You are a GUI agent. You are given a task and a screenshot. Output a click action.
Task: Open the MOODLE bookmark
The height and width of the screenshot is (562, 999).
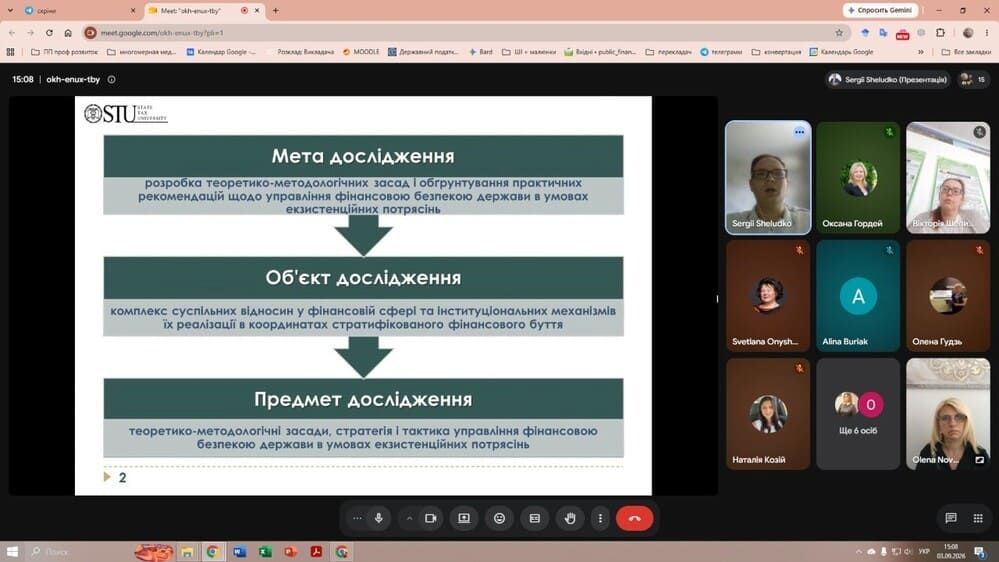(361, 52)
